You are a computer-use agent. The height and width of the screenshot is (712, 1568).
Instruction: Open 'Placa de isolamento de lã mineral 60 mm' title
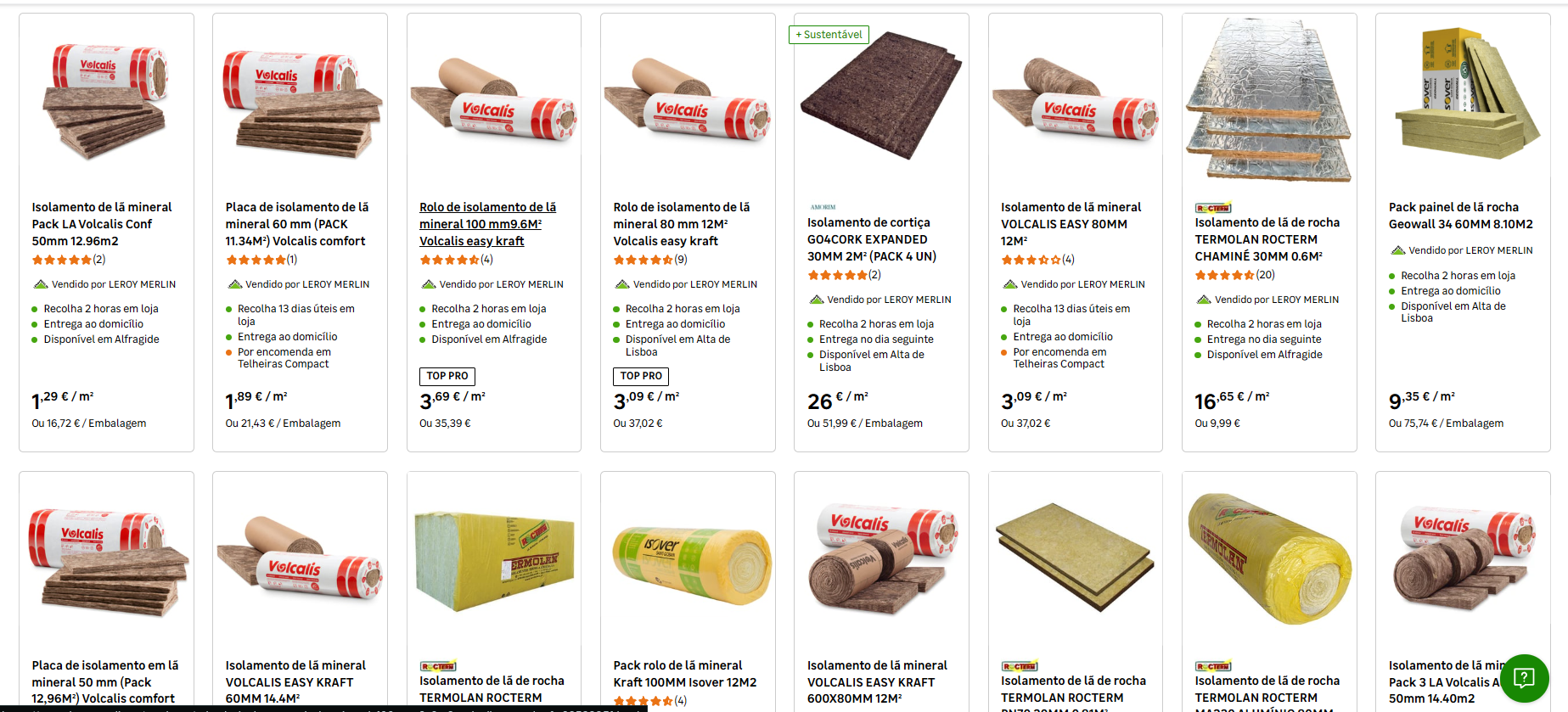pos(297,224)
